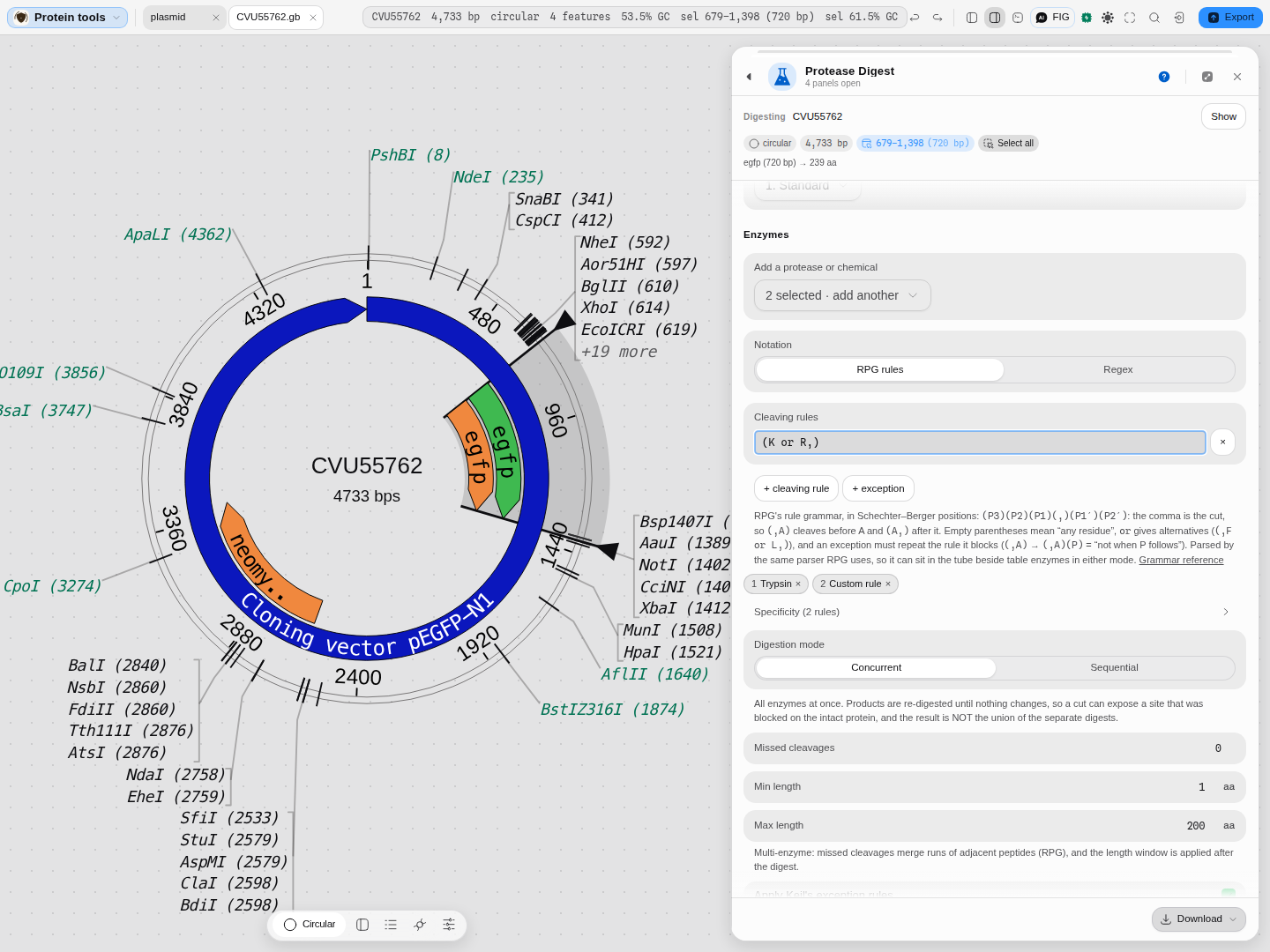Image resolution: width=1270 pixels, height=952 pixels.
Task: Go back with the panel left arrow
Action: click(749, 77)
